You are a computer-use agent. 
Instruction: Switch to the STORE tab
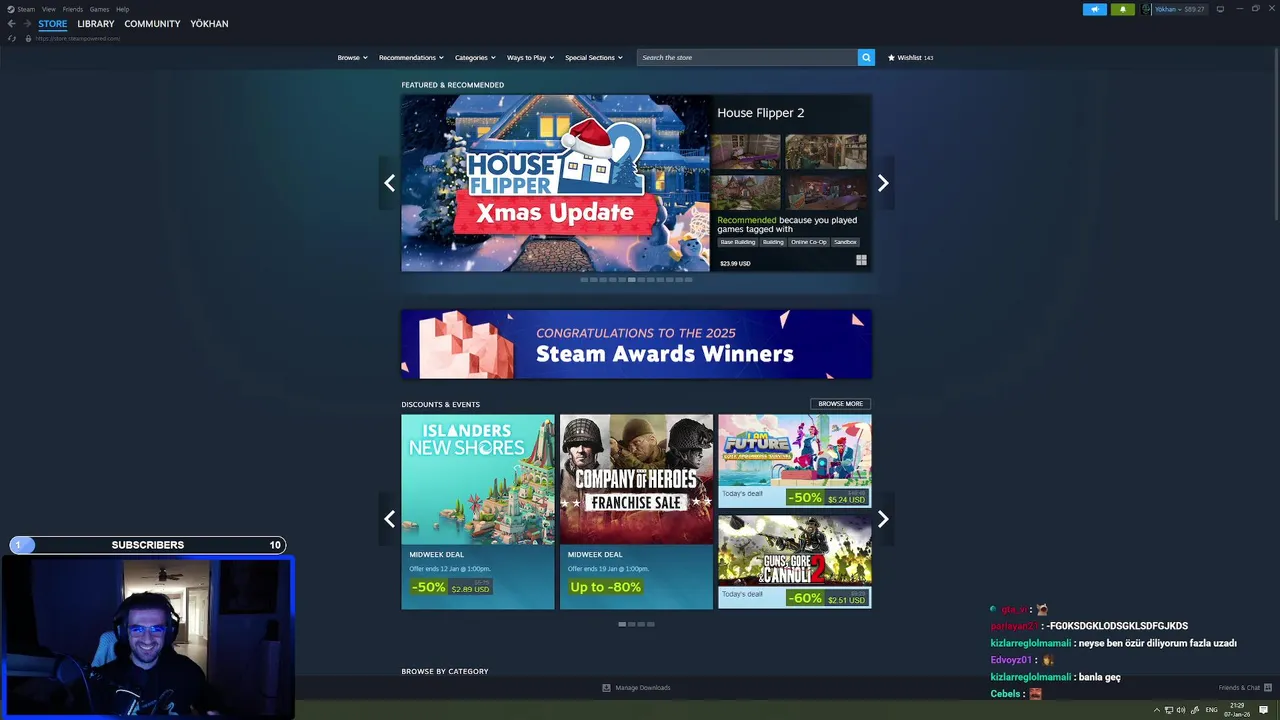coord(53,24)
